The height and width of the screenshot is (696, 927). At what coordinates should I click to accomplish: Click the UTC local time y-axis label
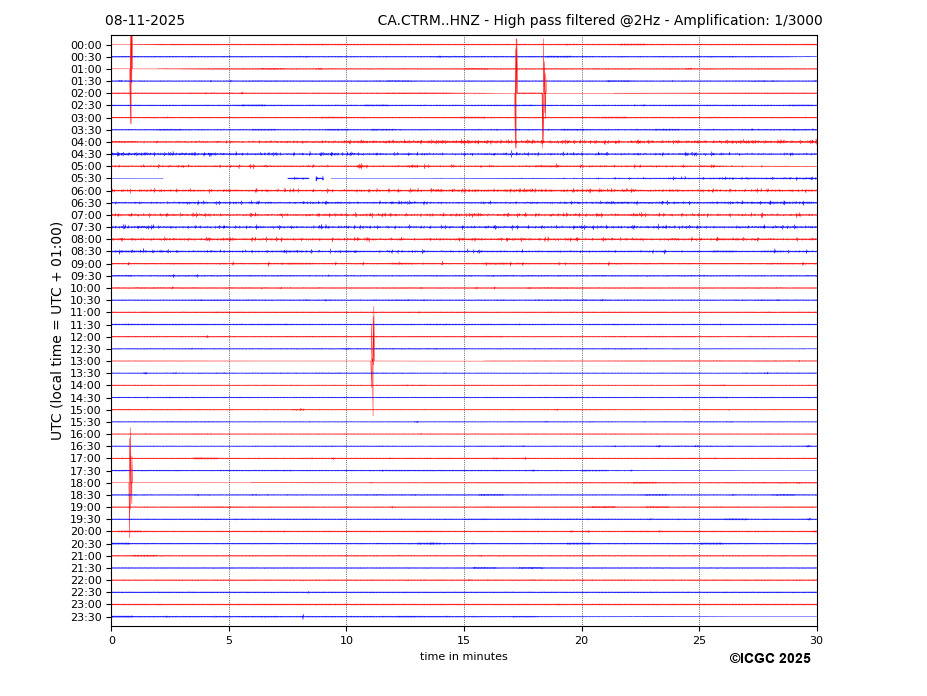coord(58,330)
